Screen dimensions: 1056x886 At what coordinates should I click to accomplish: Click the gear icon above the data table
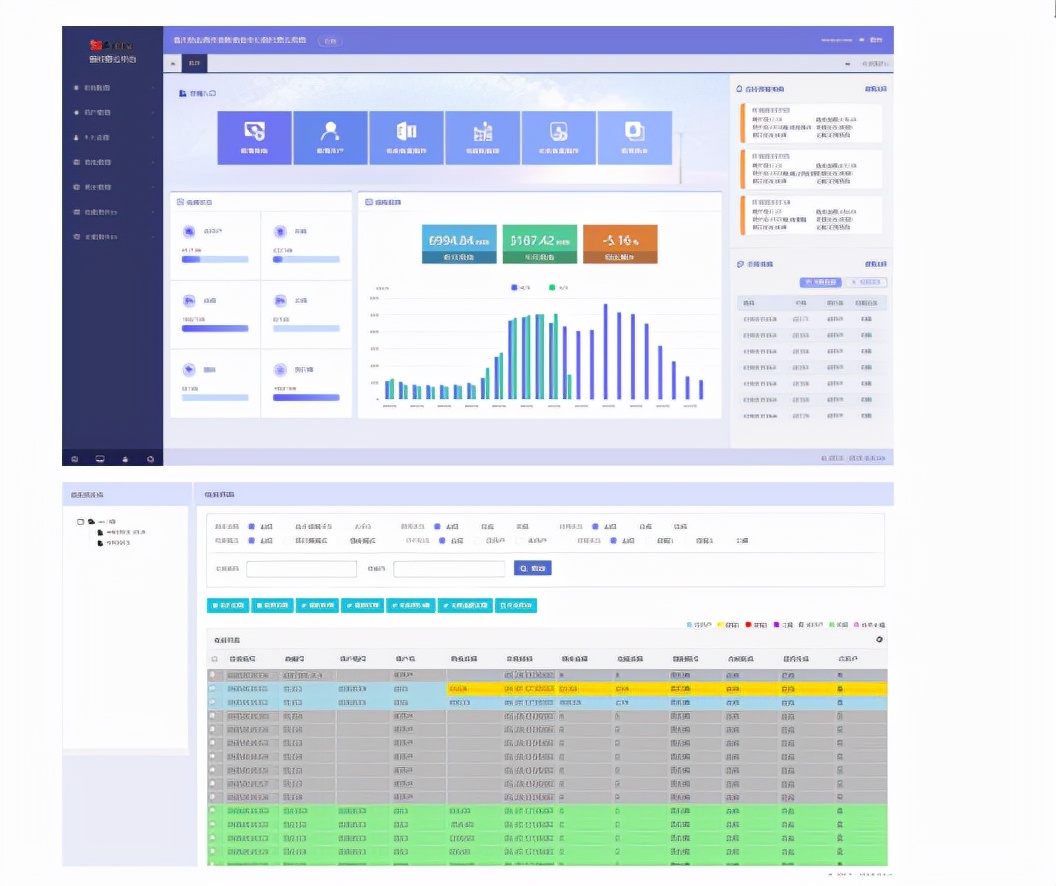coord(879,639)
